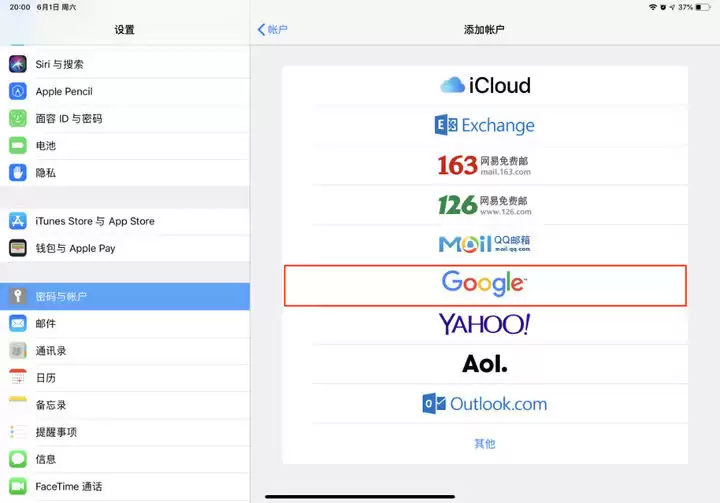Open 电池 settings row

click(x=125, y=145)
